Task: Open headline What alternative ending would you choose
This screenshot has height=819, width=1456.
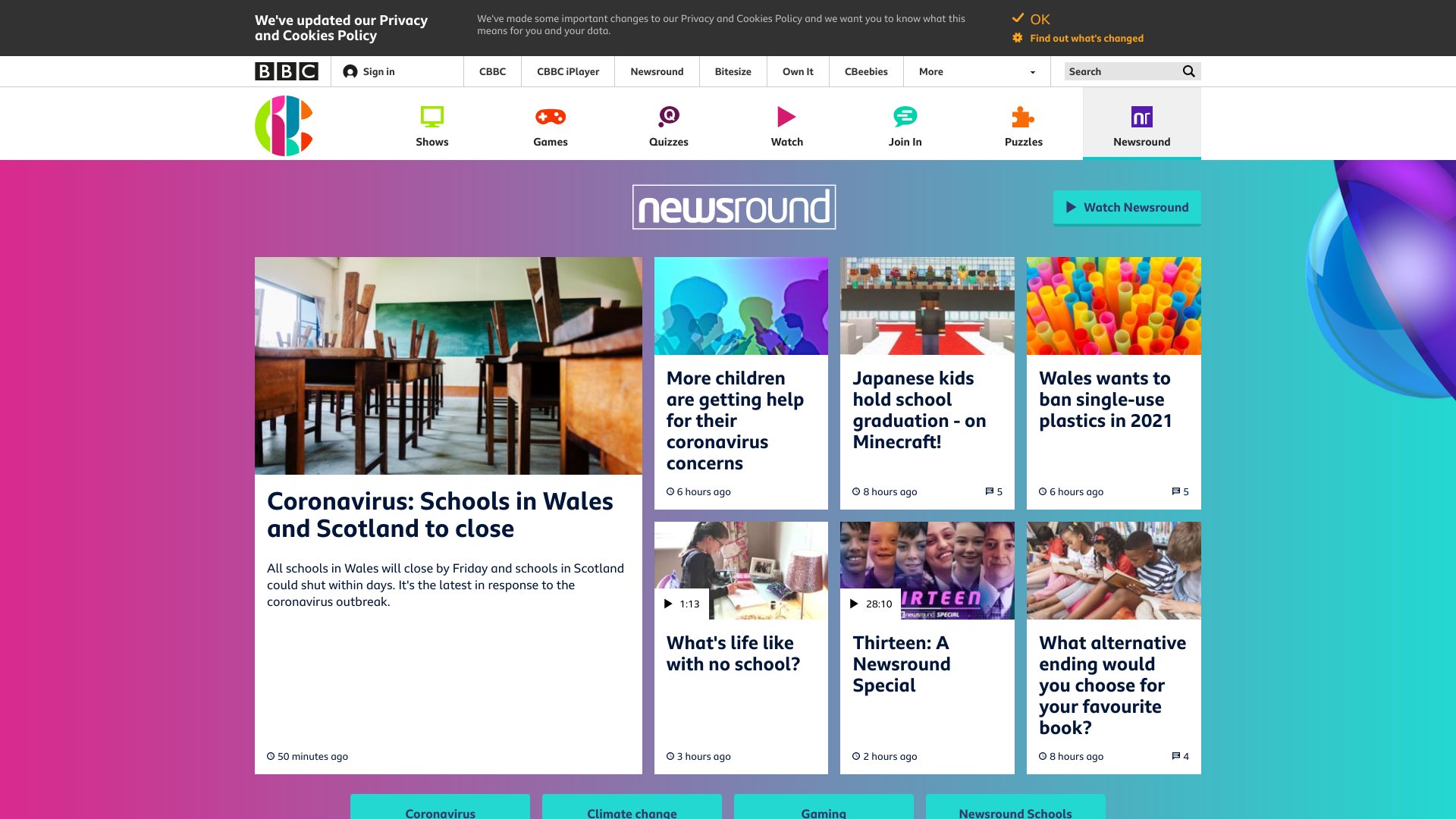Action: pyautogui.click(x=1112, y=685)
